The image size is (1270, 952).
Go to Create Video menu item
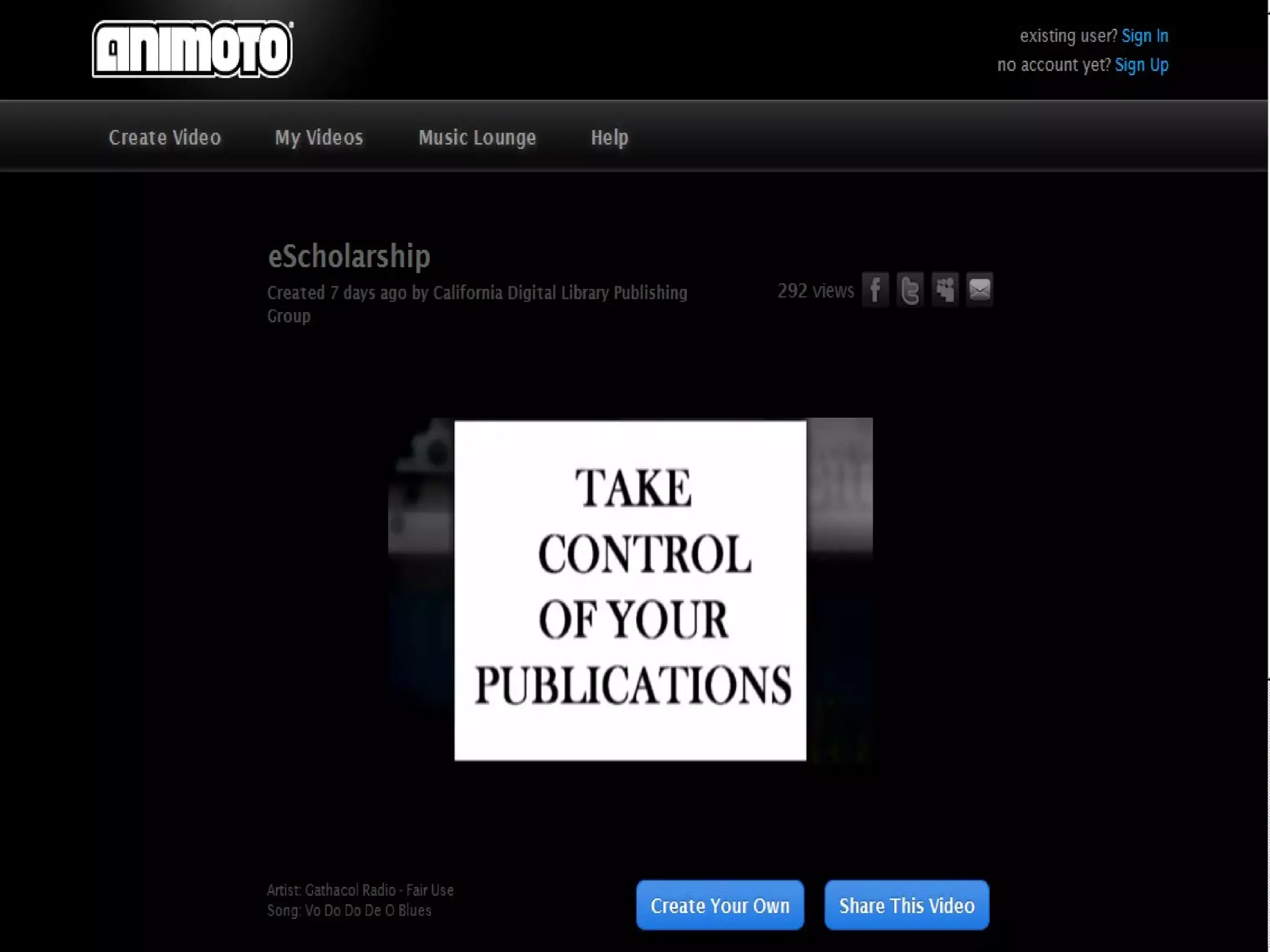165,138
